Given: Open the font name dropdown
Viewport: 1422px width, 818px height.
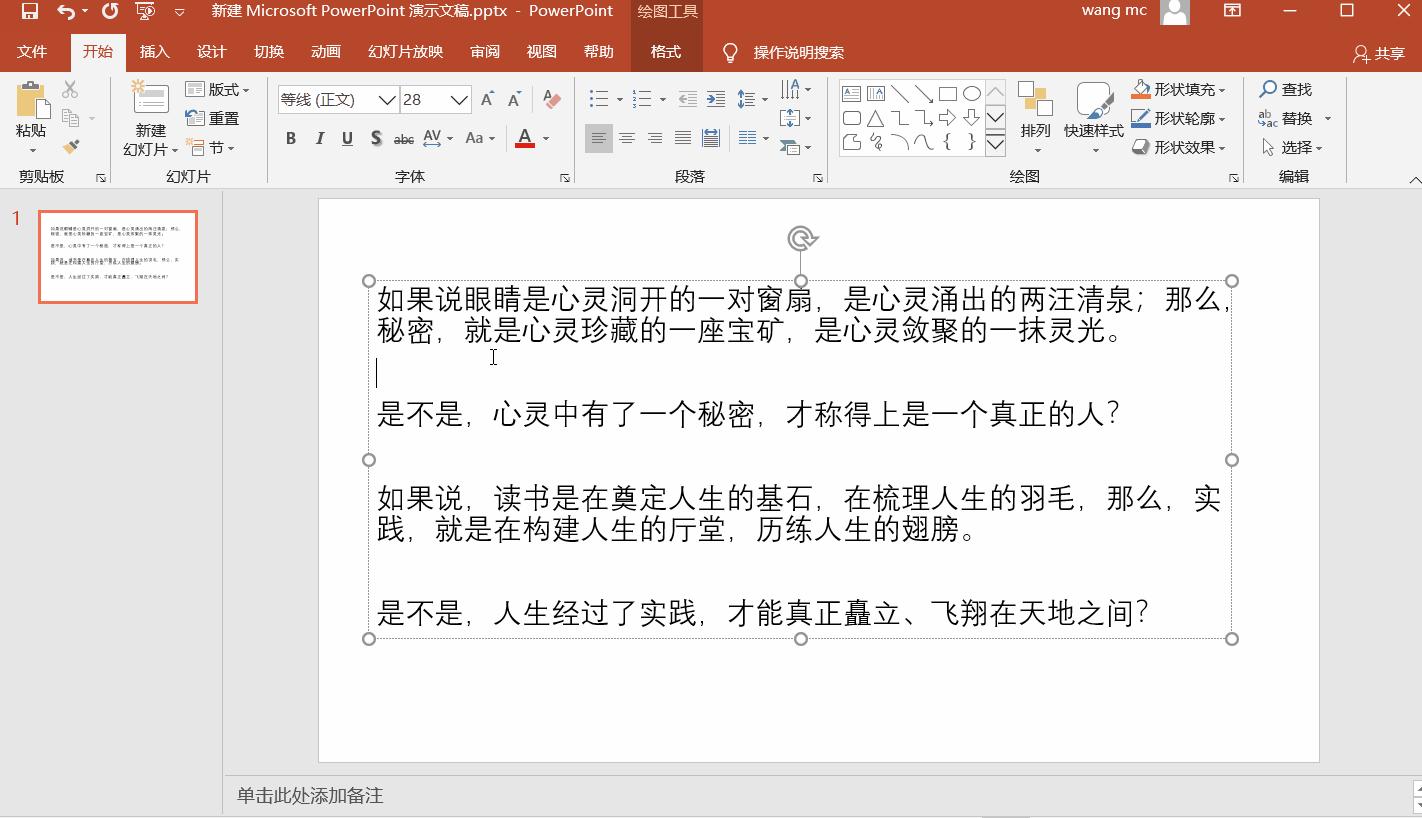Looking at the screenshot, I should point(389,99).
